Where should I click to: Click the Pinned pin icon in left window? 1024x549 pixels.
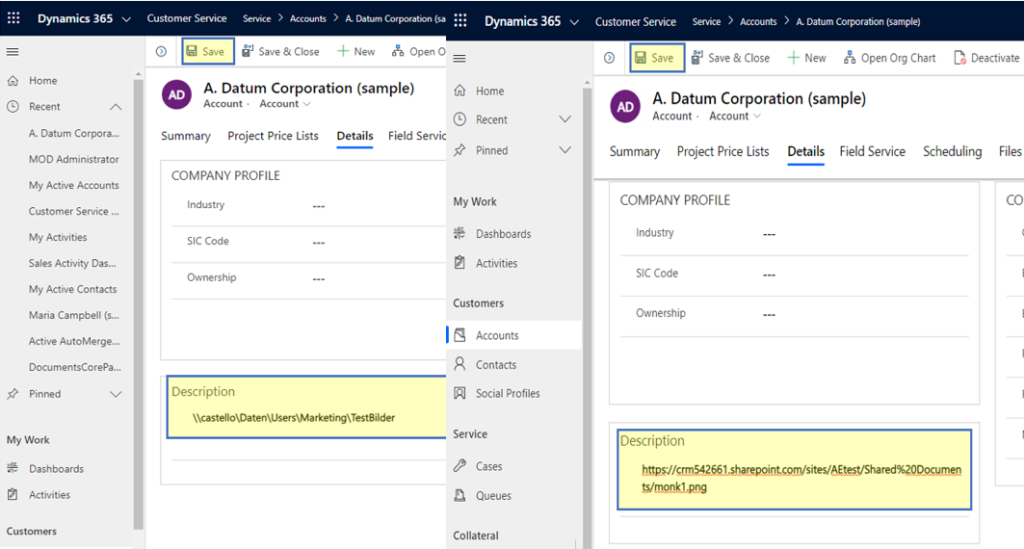coord(12,394)
